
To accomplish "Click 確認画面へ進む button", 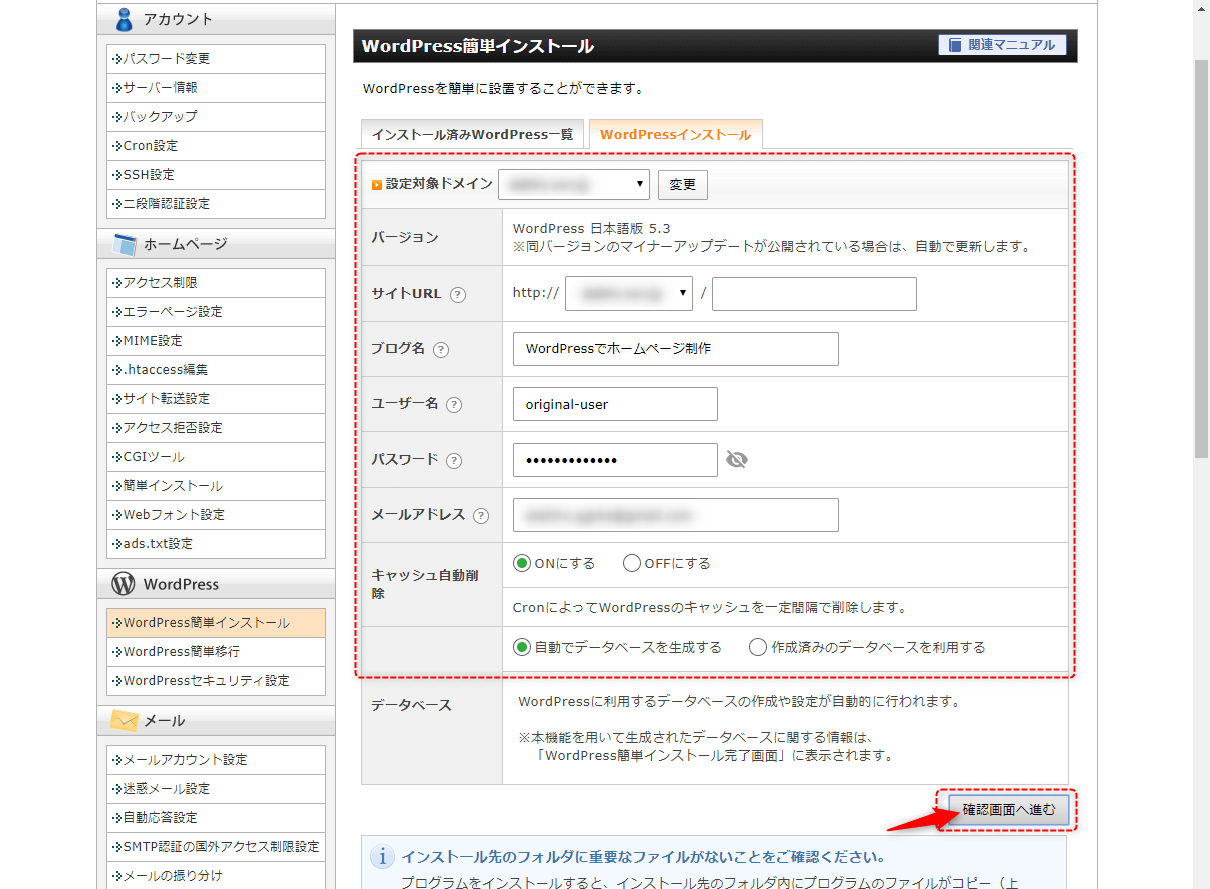I will click(x=1008, y=809).
